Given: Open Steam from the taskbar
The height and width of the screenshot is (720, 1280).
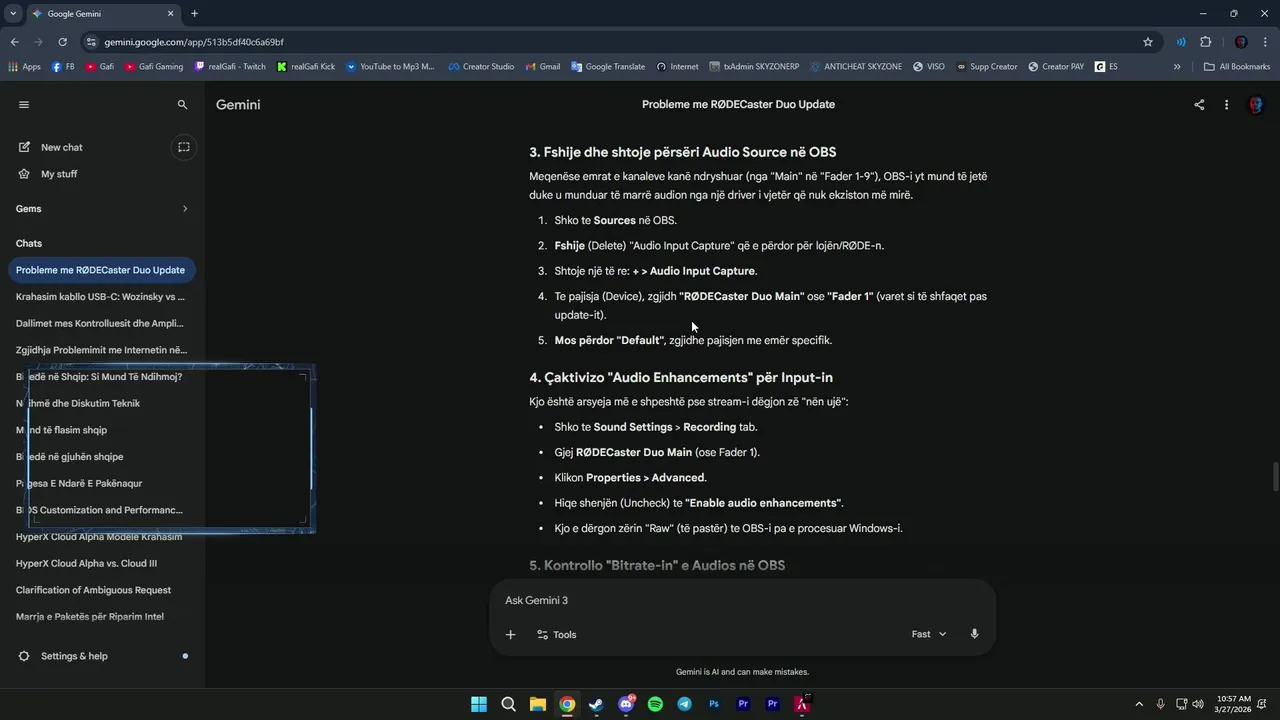Looking at the screenshot, I should [596, 704].
